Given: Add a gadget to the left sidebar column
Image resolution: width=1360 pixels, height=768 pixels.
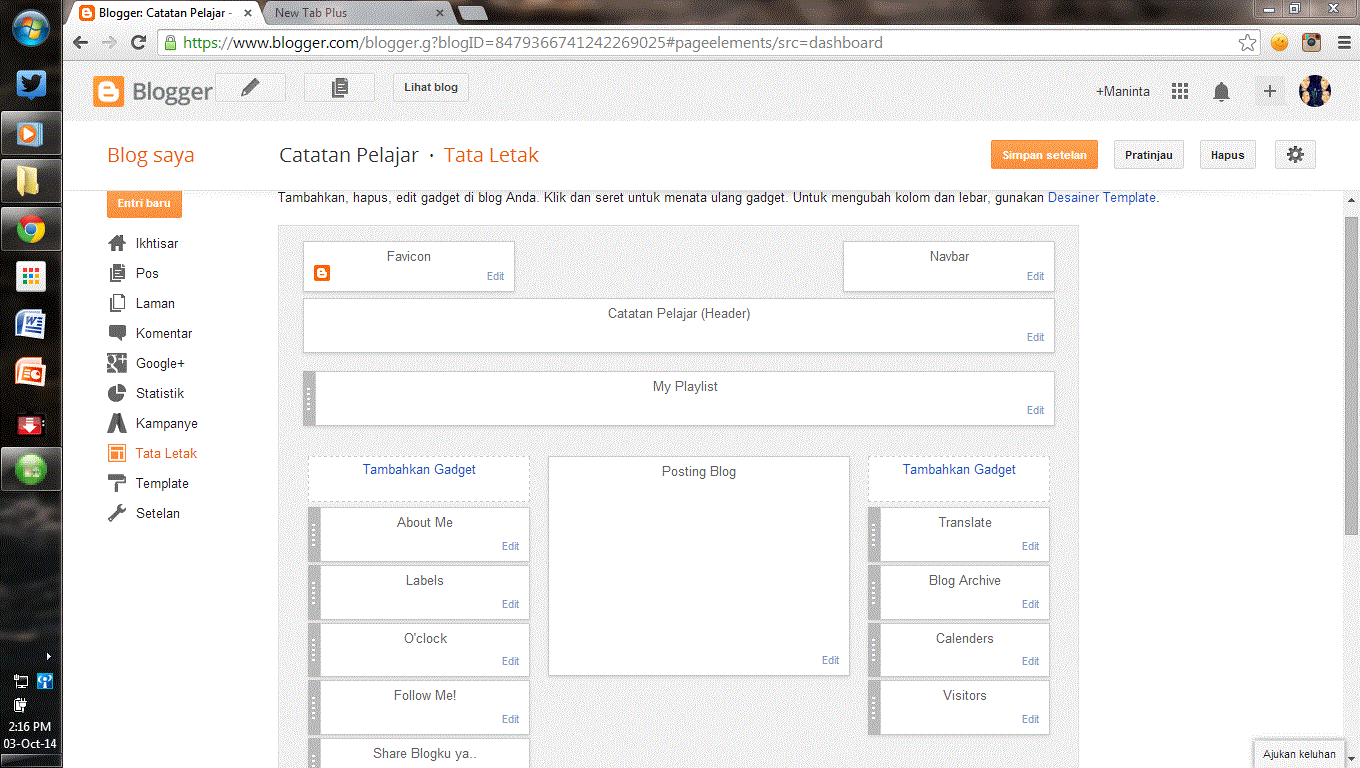Looking at the screenshot, I should click(419, 469).
